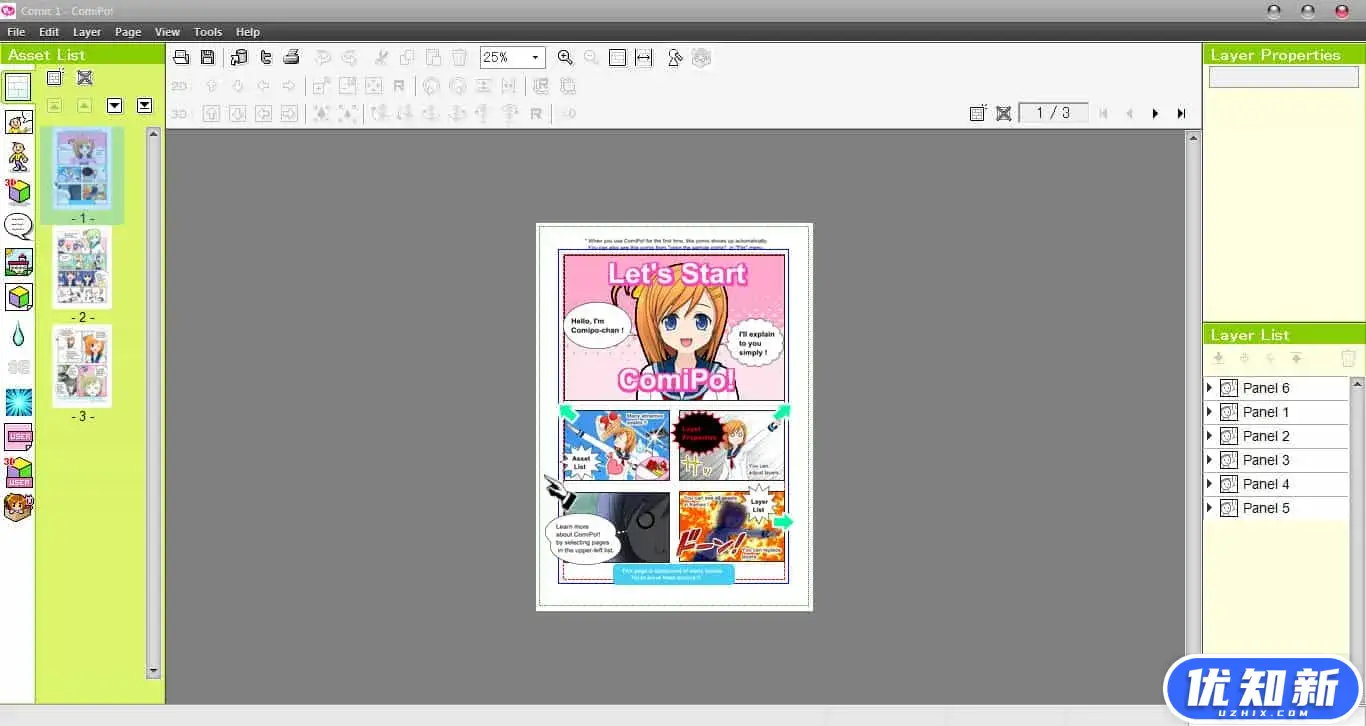Expand the Panel 6 layer
1366x726 pixels.
pos(1209,388)
